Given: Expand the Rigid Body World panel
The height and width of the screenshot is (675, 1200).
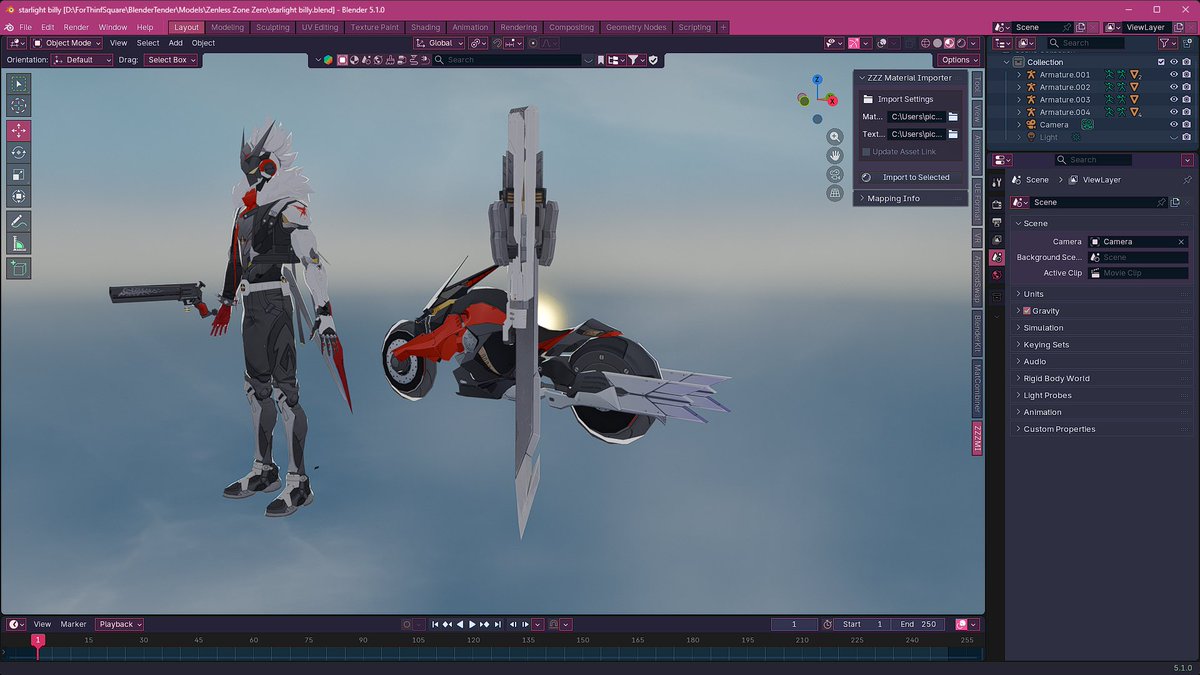Looking at the screenshot, I should pyautogui.click(x=1101, y=379).
